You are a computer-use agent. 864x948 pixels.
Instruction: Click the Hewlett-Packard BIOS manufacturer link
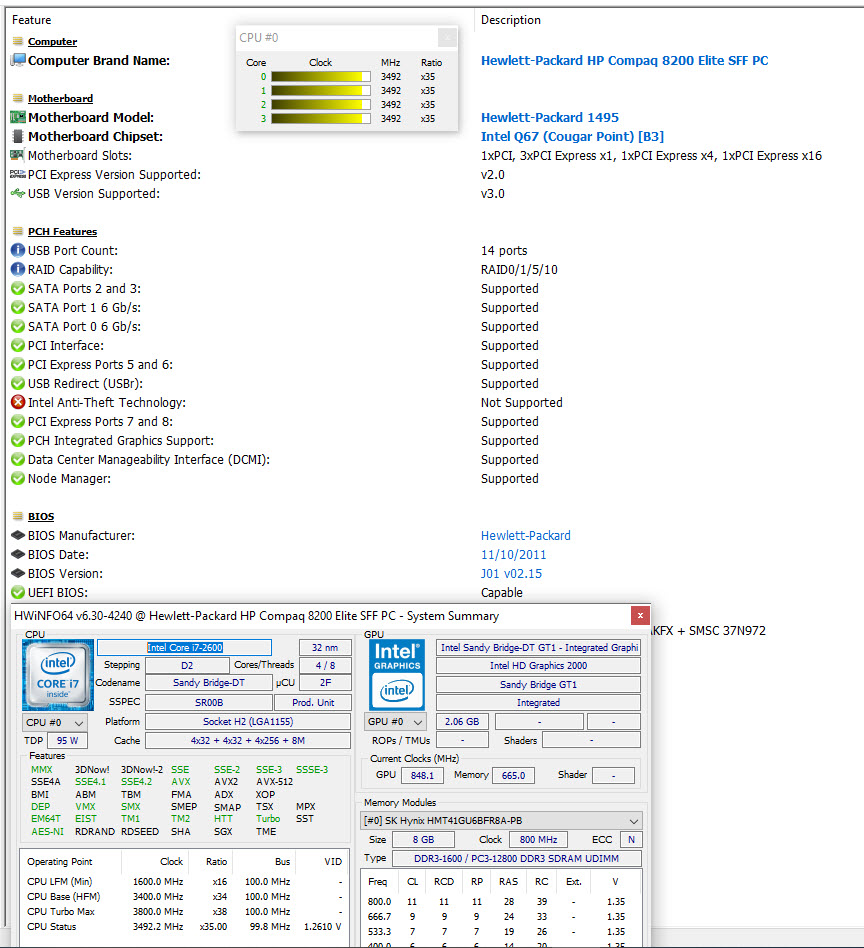click(x=525, y=535)
